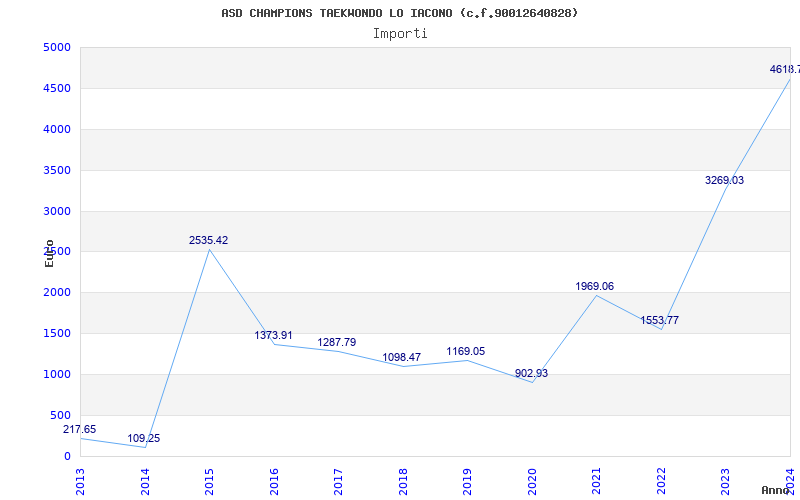This screenshot has width=800, height=500.
Task: Click the 2016 x-axis year label
Action: coord(274,482)
